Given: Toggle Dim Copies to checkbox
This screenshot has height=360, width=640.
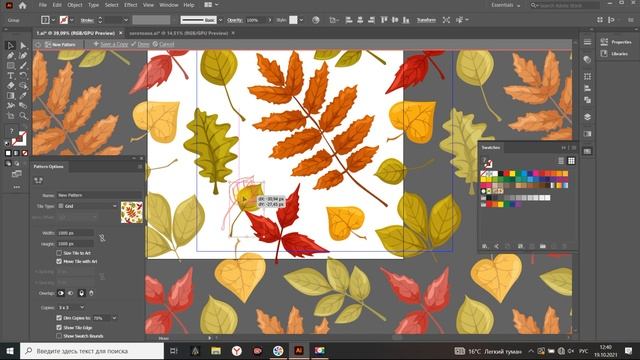Looking at the screenshot, I should [x=59, y=318].
